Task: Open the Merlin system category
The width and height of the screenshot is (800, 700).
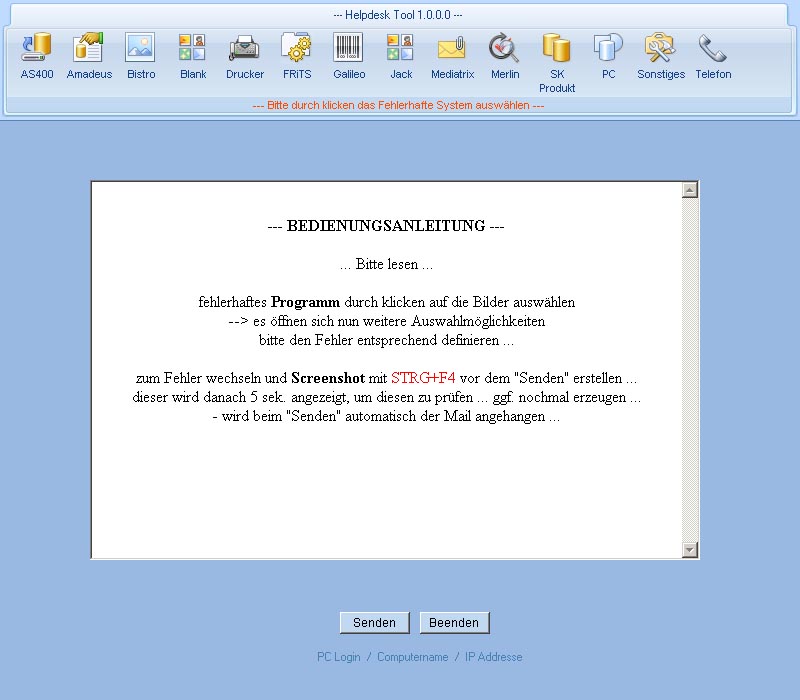Action: point(505,48)
